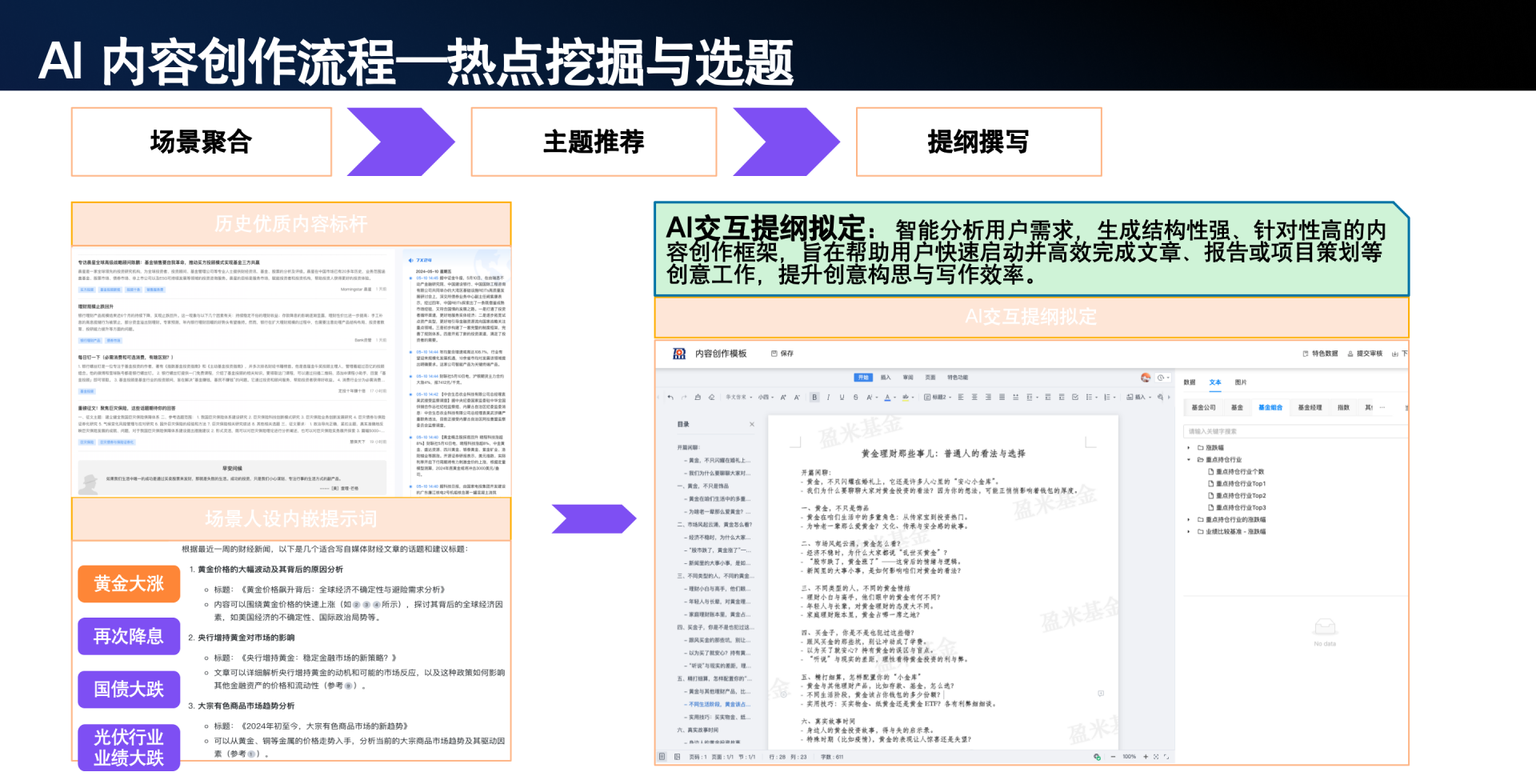Click outline item 一、黄金,不只是饰品
Image resolution: width=1536 pixels, height=784 pixels.
click(x=703, y=486)
